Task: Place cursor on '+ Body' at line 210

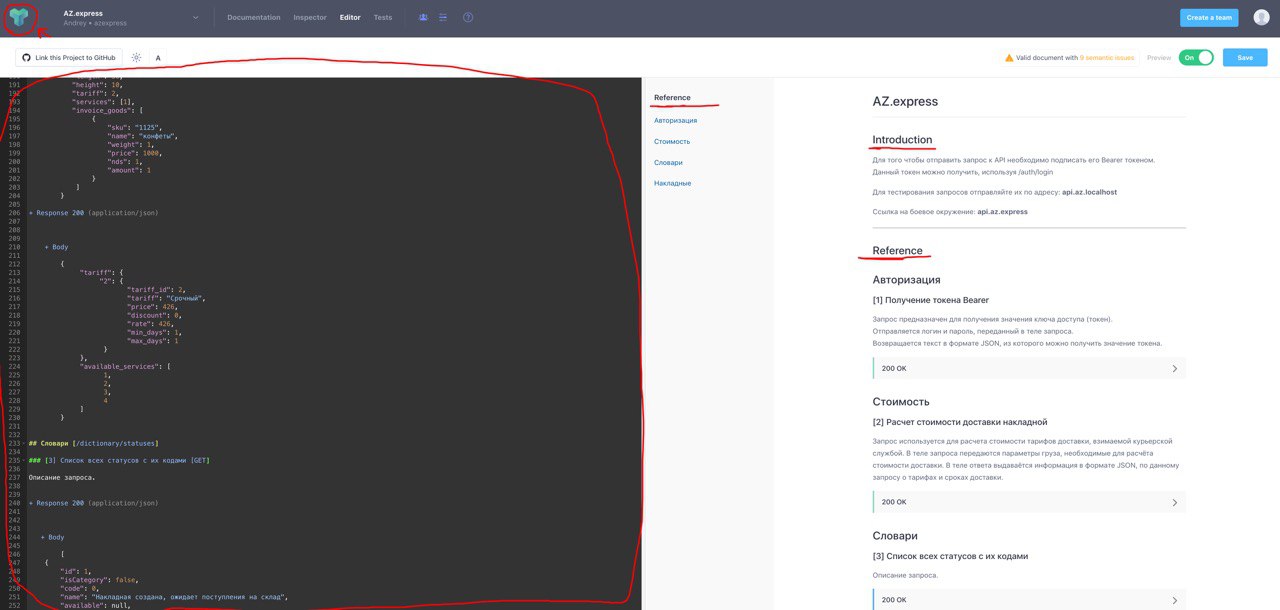Action: coord(56,247)
